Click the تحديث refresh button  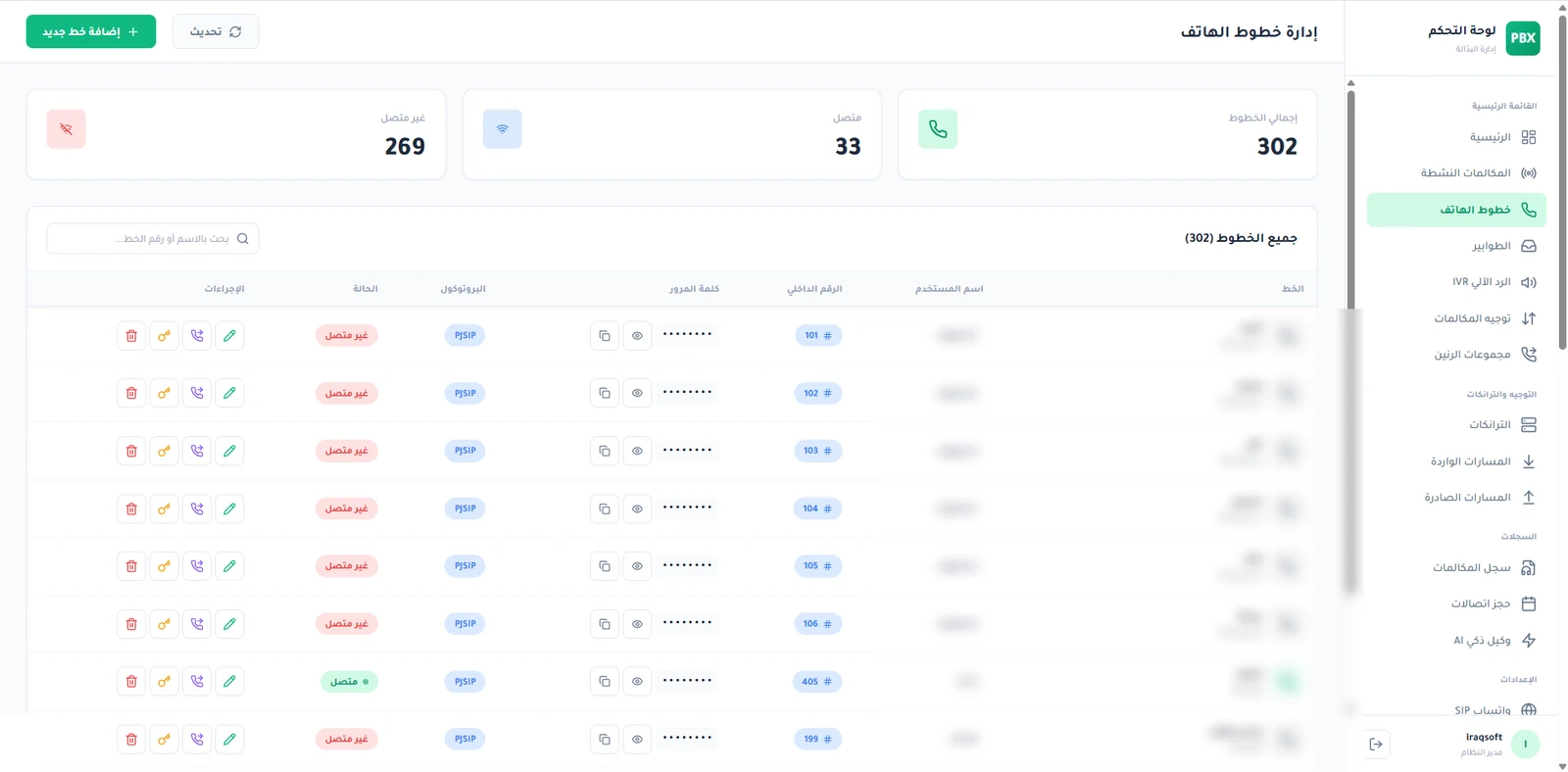(x=216, y=31)
